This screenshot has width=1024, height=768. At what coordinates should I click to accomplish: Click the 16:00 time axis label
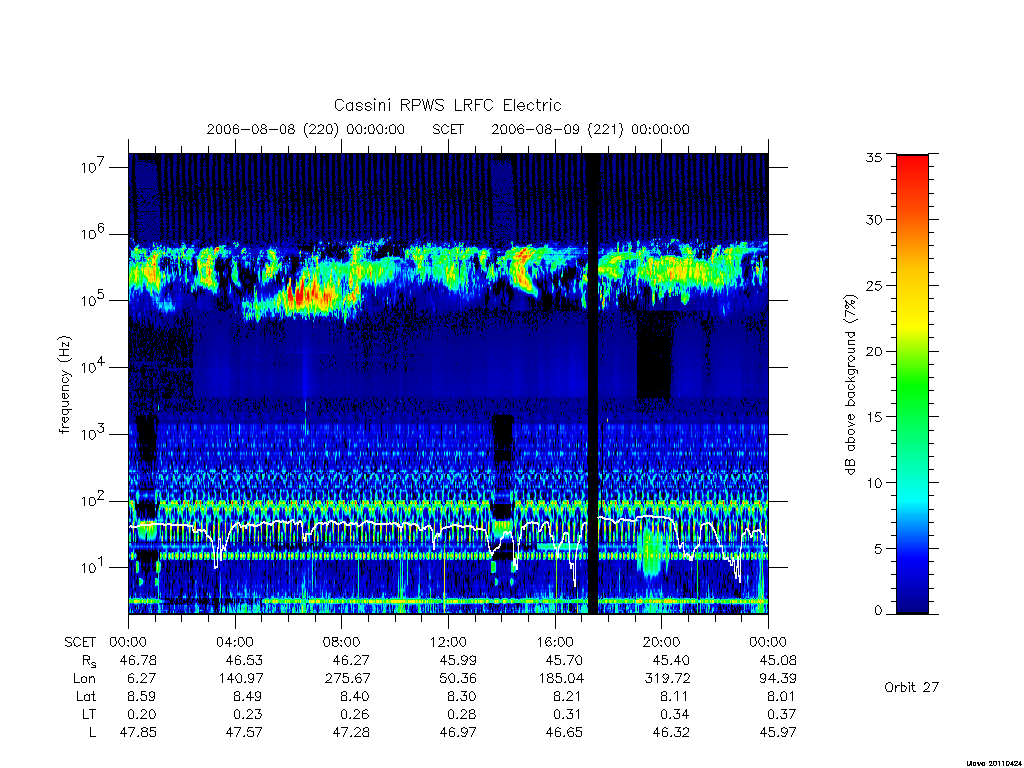pyautogui.click(x=555, y=642)
